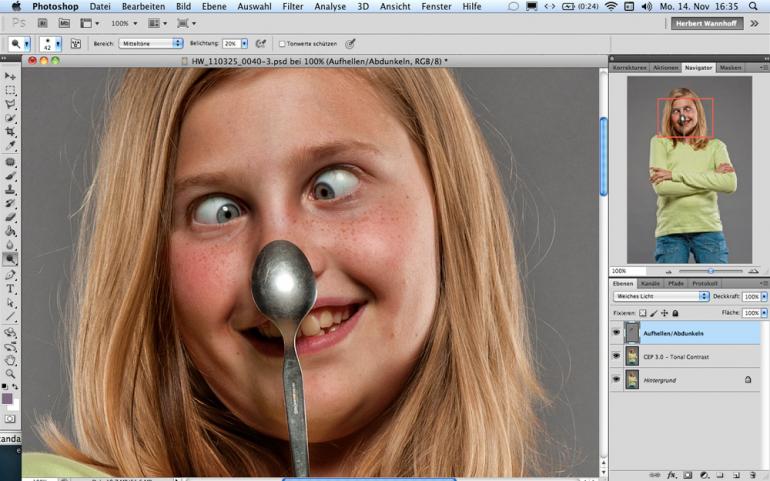Open the Ebene menu

coord(214,6)
